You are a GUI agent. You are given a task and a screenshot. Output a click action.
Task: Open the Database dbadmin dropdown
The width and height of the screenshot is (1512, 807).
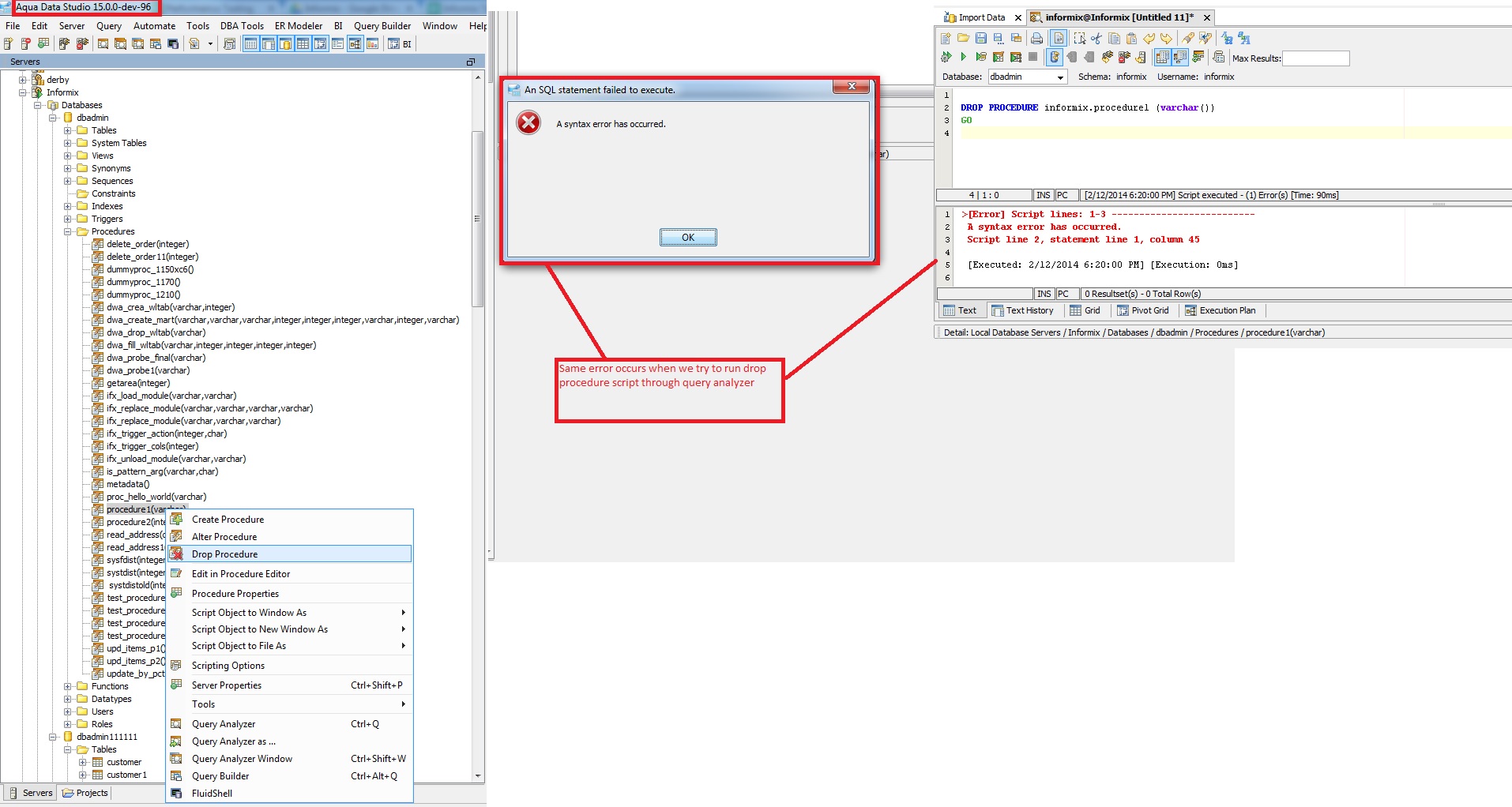pos(1060,77)
